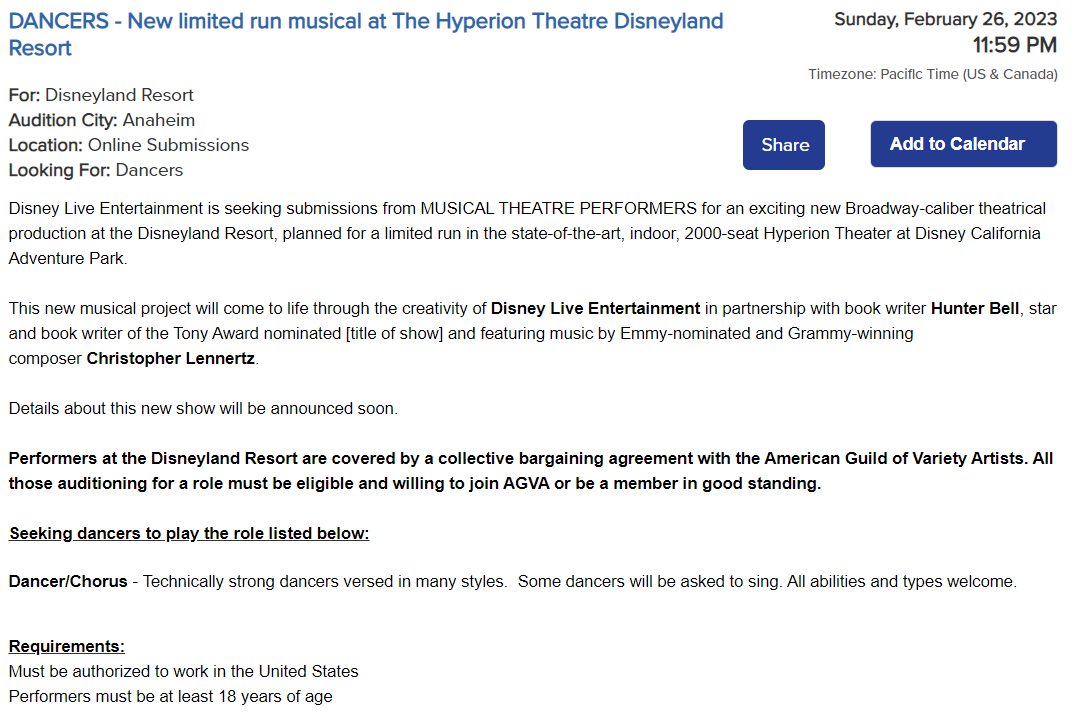The height and width of the screenshot is (723, 1079).
Task: Select the underlined Seeking dancers heading
Action: tap(189, 533)
